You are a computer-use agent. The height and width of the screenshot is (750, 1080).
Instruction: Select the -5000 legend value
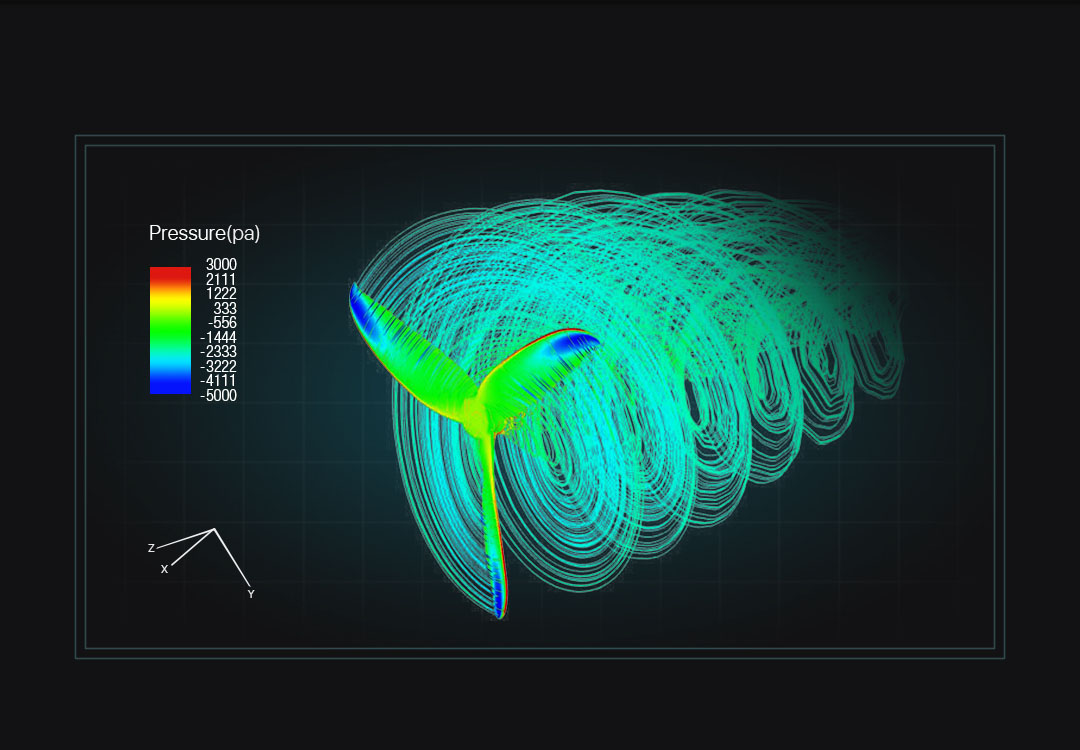point(218,395)
